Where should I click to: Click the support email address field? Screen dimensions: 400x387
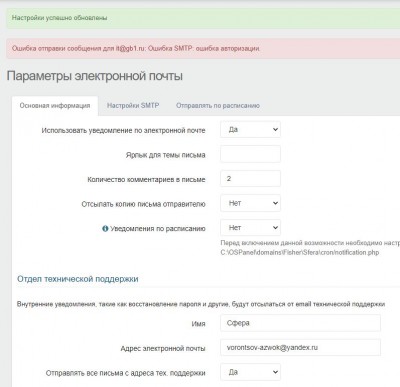[300, 348]
